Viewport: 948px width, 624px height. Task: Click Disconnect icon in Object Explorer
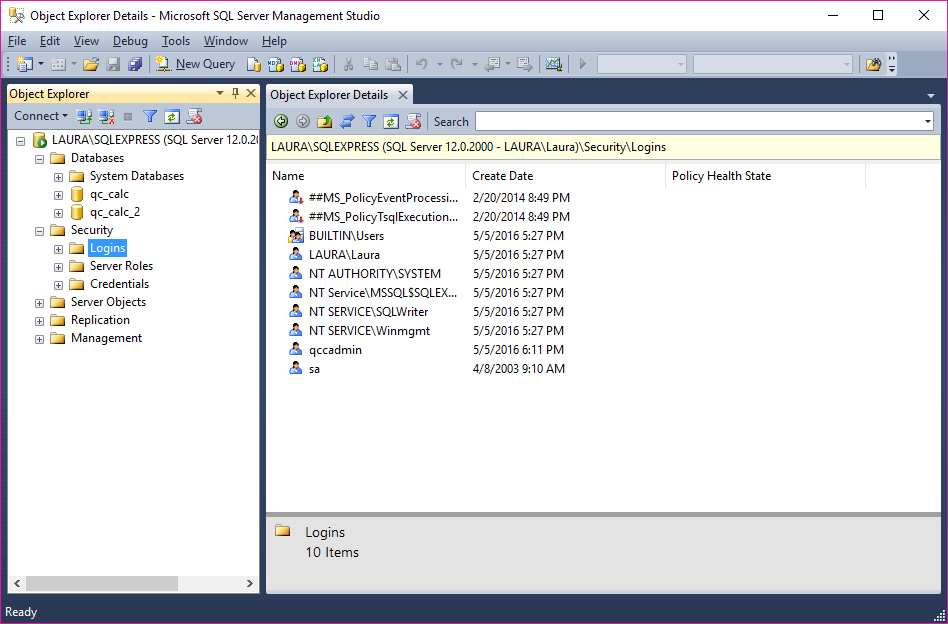[107, 116]
